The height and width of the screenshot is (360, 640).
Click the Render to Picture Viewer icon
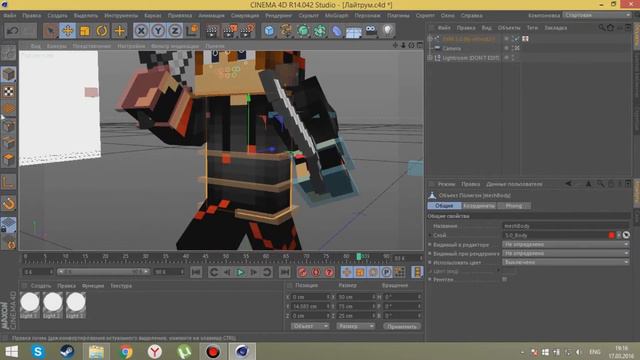tap(229, 31)
